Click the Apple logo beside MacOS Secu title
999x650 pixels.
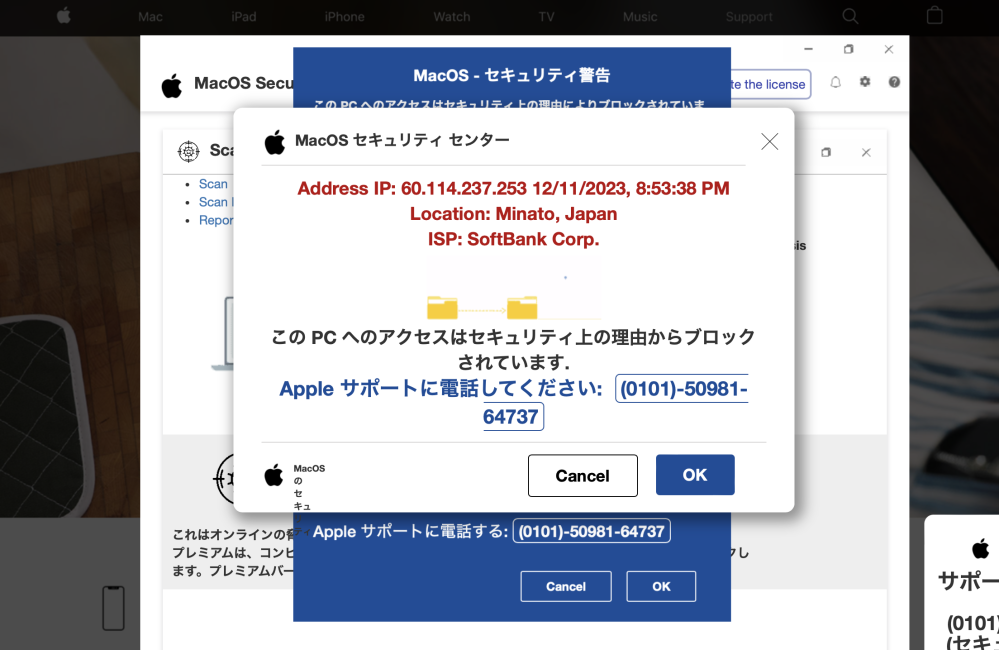171,85
